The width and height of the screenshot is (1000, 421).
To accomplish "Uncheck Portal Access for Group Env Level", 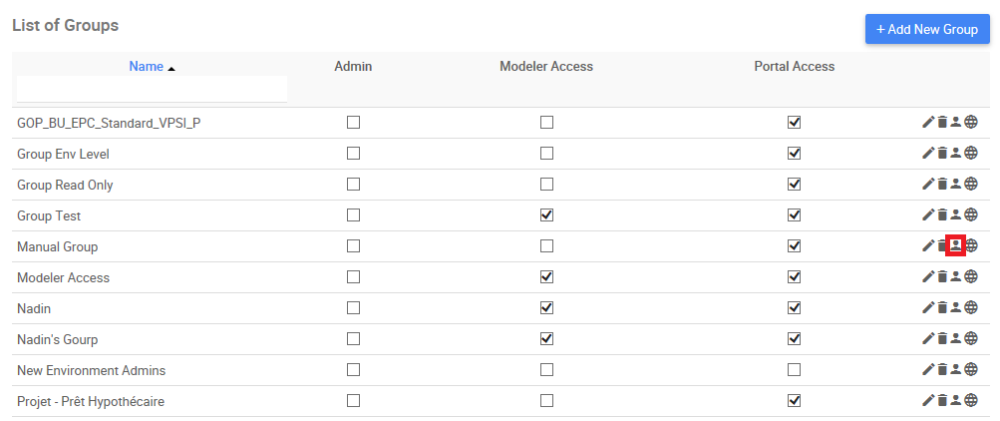I will point(794,154).
